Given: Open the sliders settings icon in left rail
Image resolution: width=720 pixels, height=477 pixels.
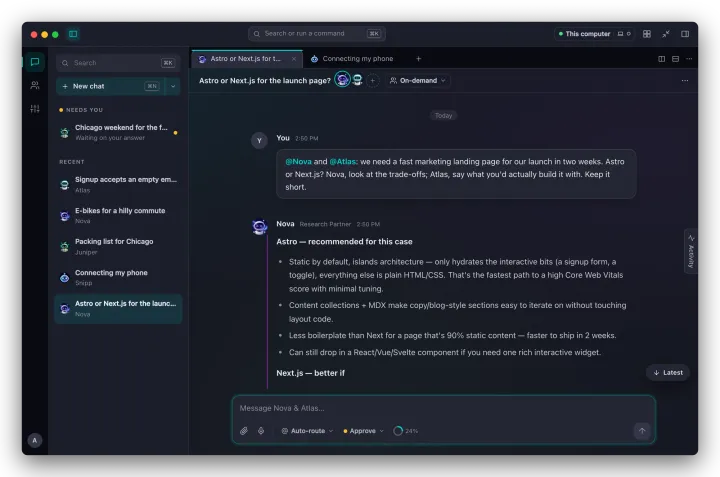Looking at the screenshot, I should 35,109.
